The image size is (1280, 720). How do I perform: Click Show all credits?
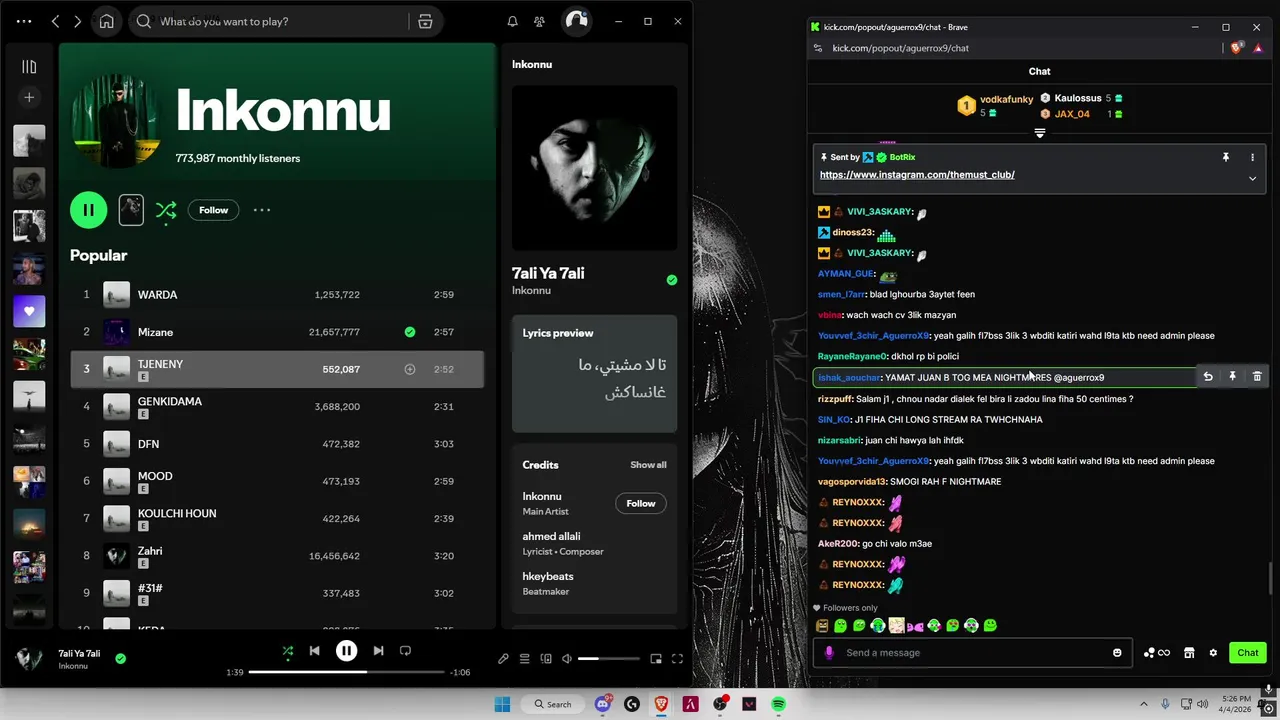pyautogui.click(x=648, y=465)
